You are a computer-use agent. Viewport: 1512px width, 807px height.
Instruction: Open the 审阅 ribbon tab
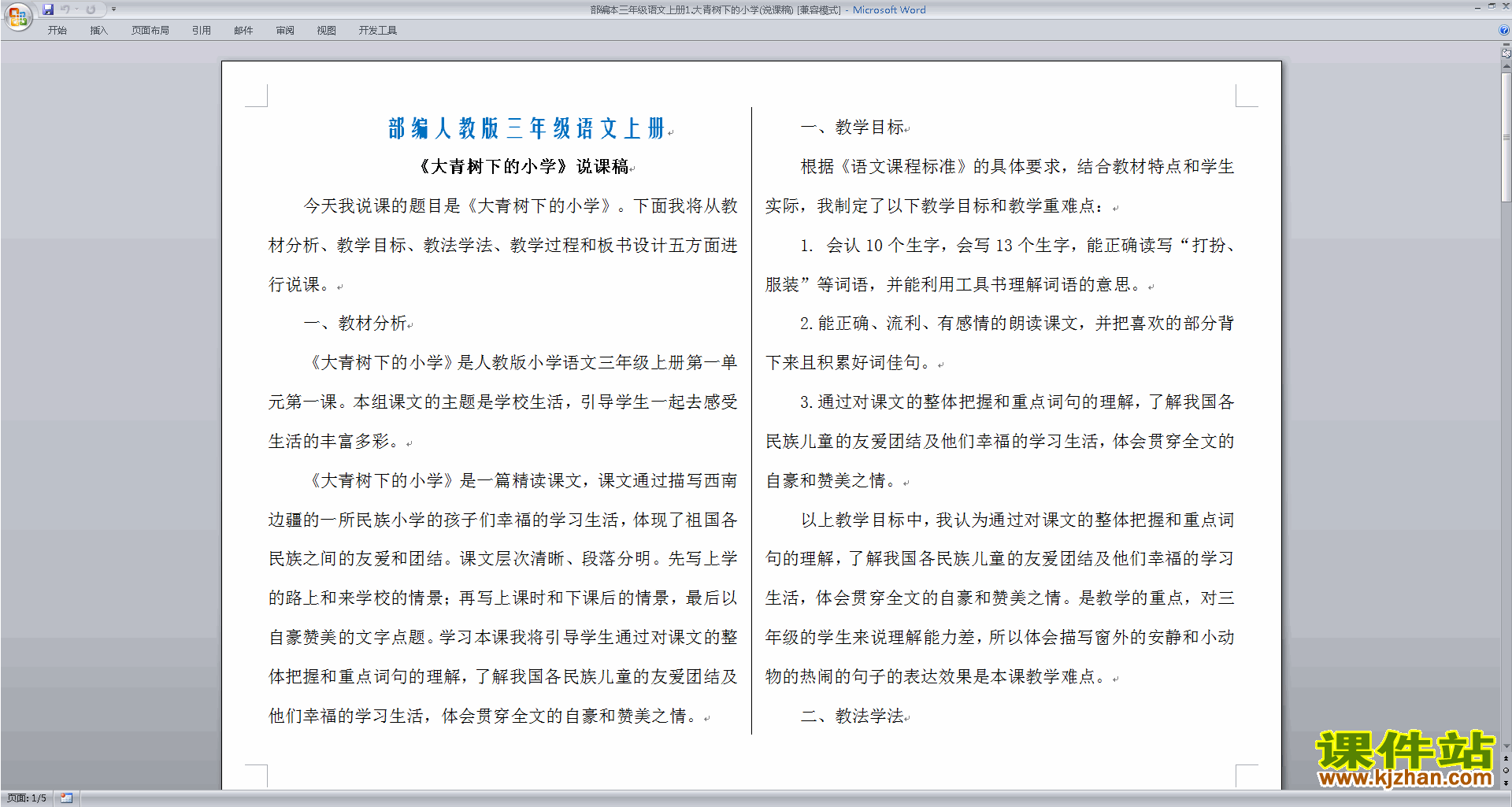[x=285, y=31]
